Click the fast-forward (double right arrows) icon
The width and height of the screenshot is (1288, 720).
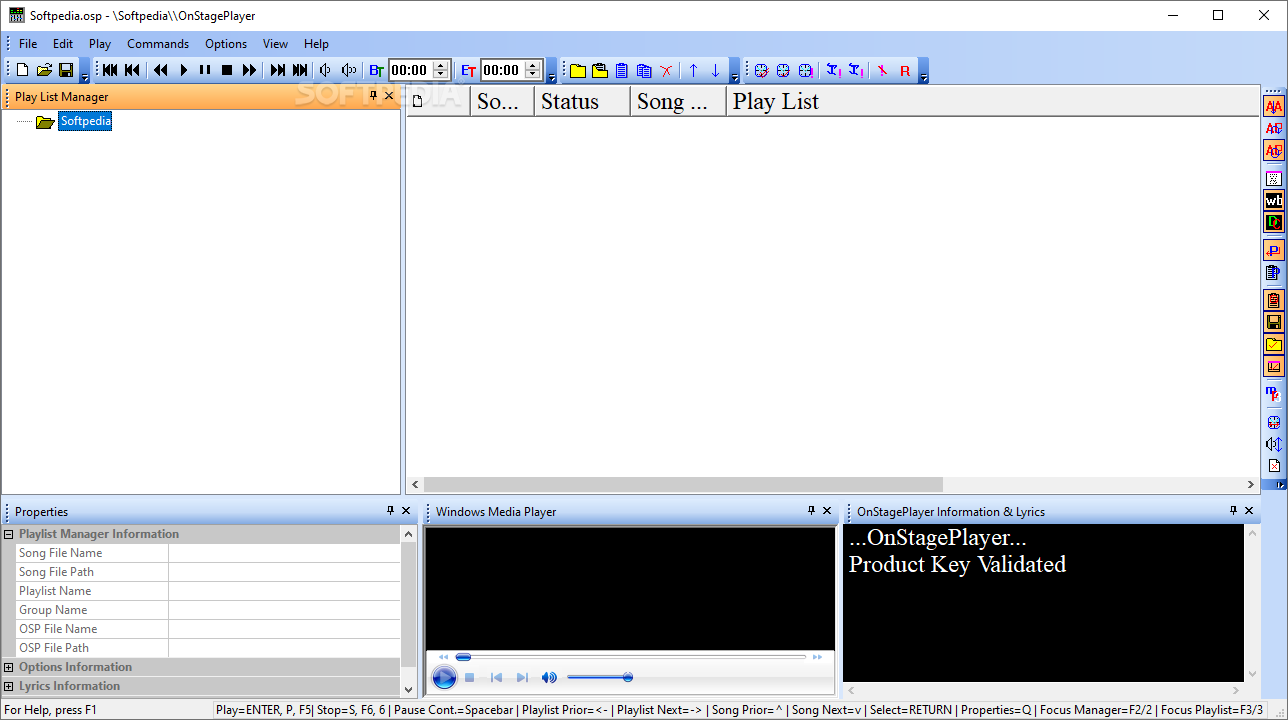point(249,70)
